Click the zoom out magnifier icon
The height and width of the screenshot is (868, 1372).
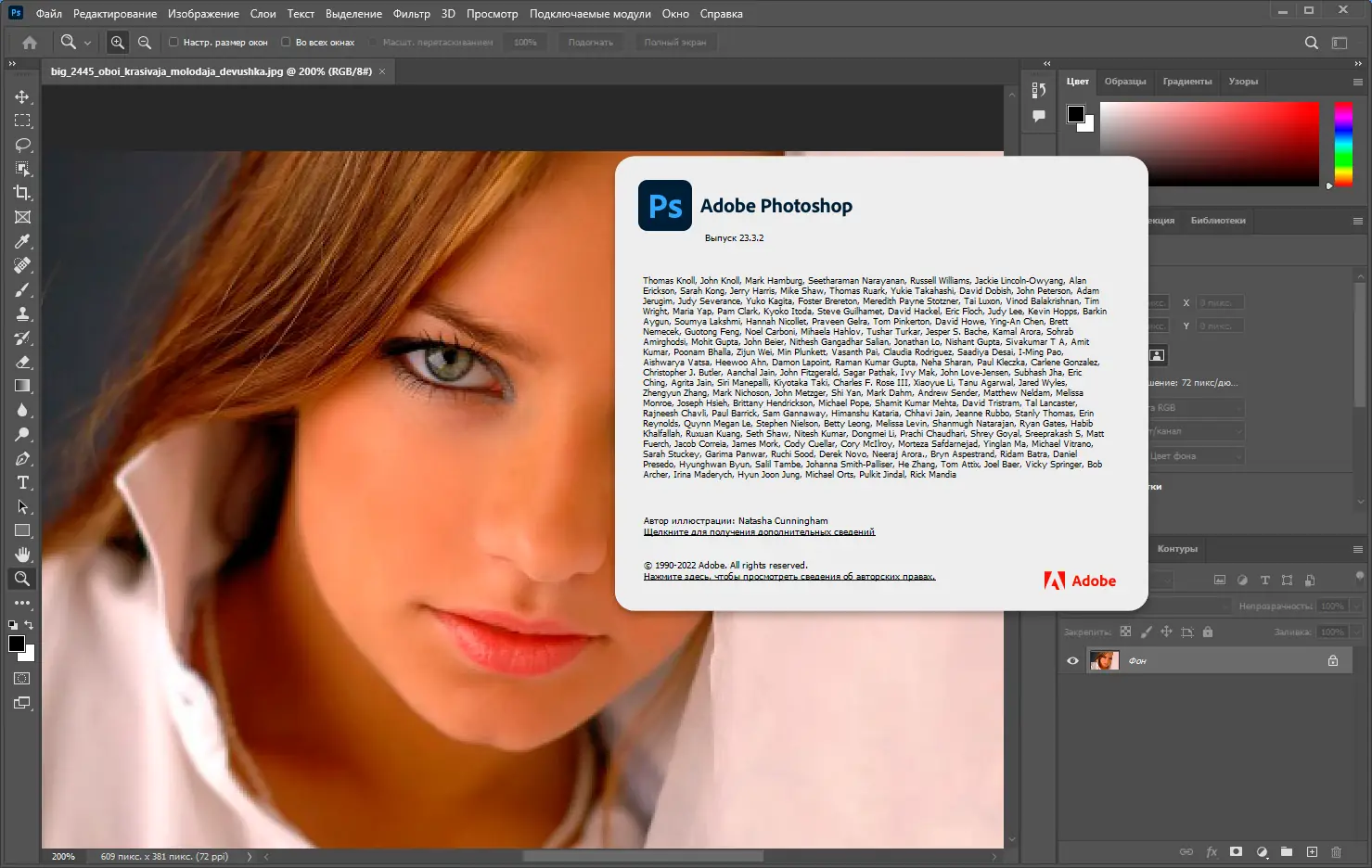[145, 42]
